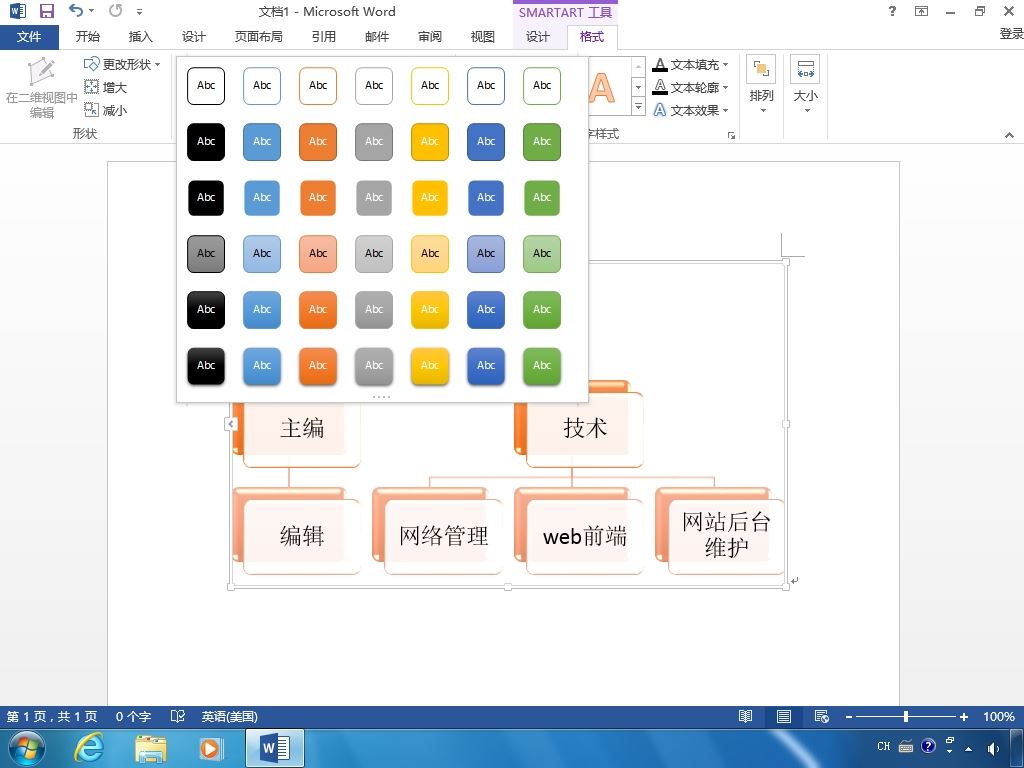Switch to the 开始 tab
The width and height of the screenshot is (1024, 768).
(x=88, y=37)
